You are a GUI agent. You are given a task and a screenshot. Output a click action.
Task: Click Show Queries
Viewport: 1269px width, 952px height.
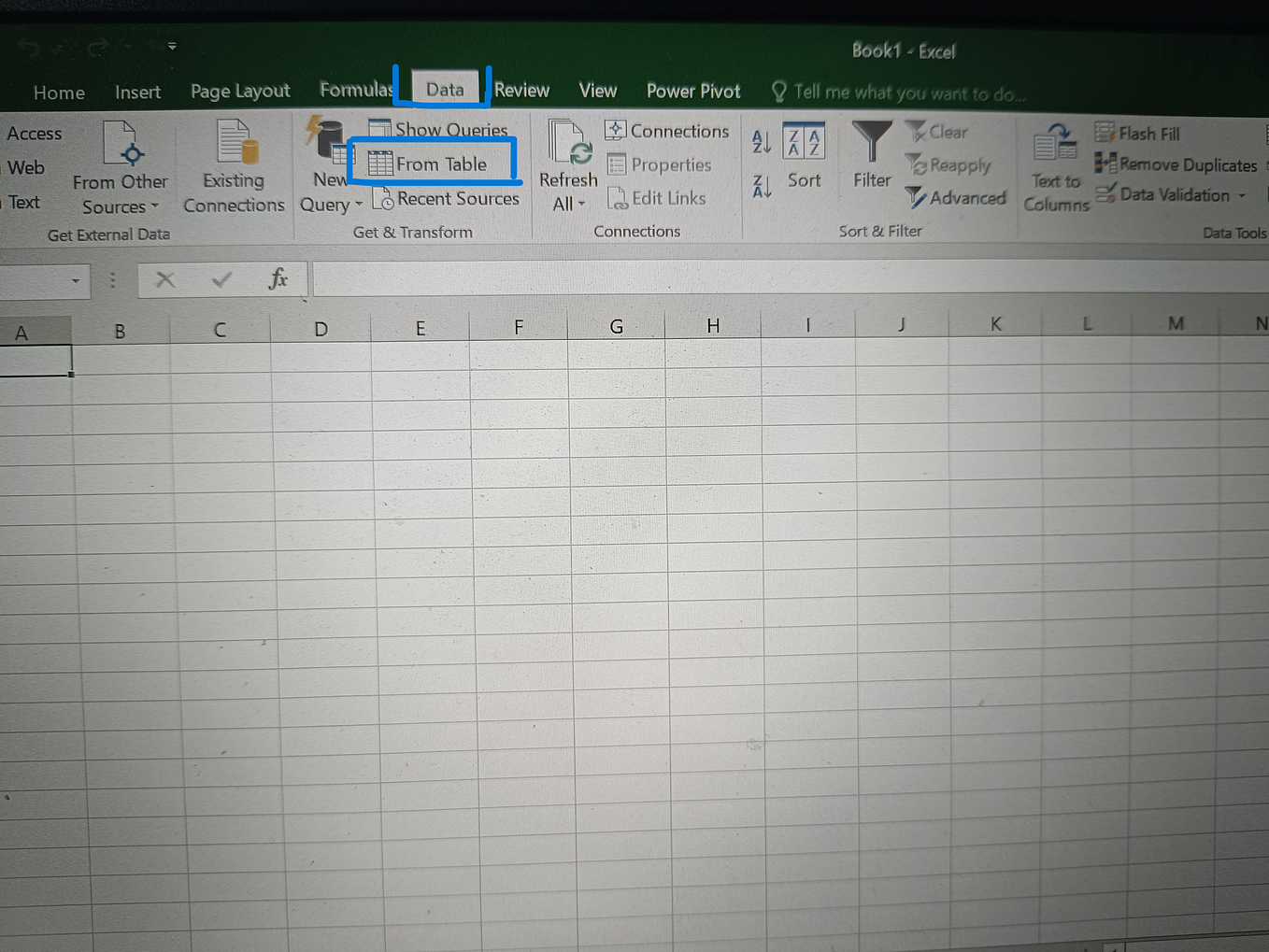pos(438,129)
